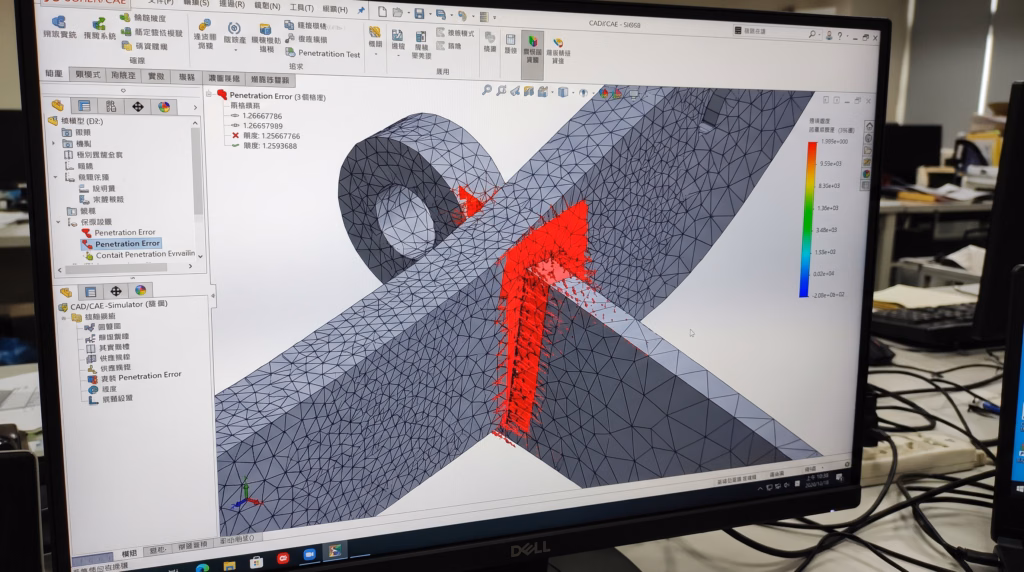Click the Save floppy-disk icon
Viewport: 1024px width, 572px height.
click(x=419, y=13)
